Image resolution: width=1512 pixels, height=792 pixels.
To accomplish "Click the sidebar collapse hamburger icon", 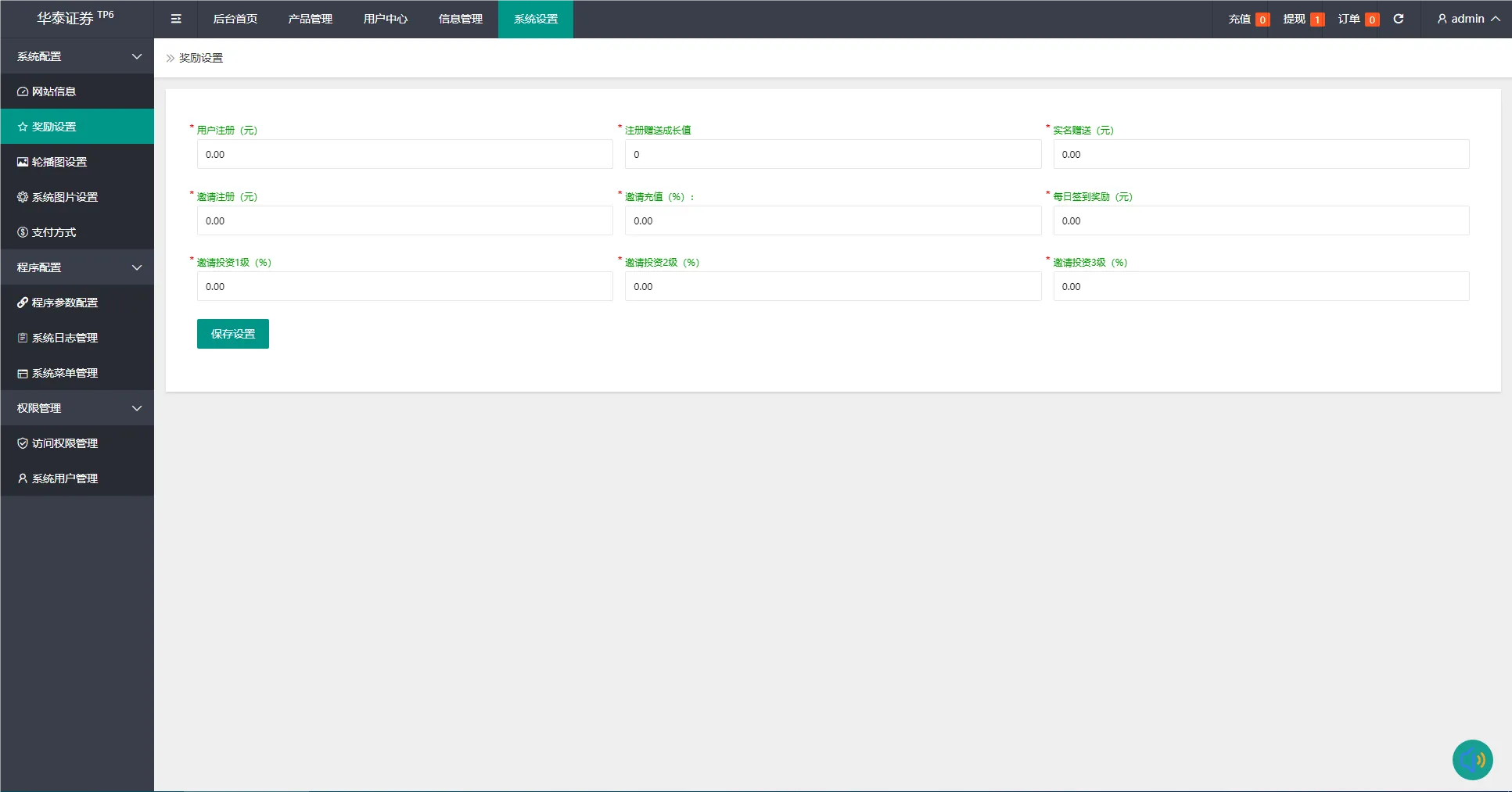I will coord(176,19).
